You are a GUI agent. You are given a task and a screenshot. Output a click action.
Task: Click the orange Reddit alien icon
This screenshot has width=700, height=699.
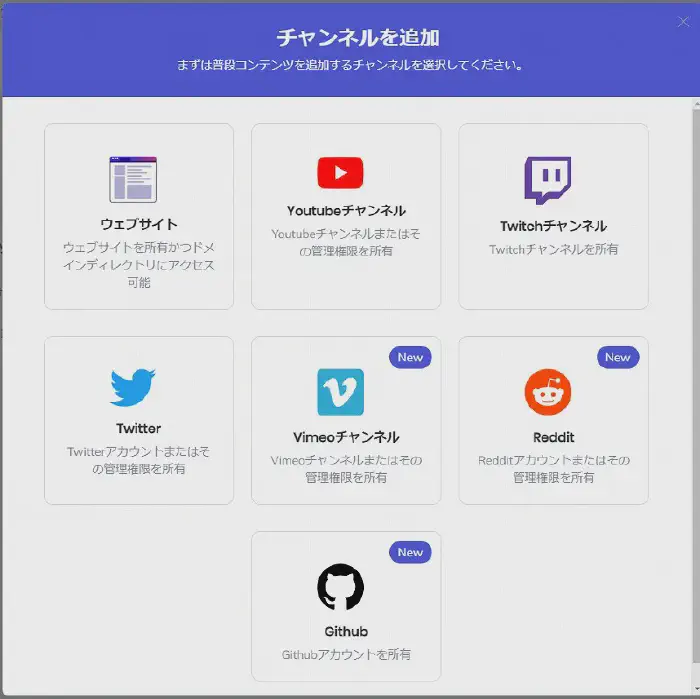click(x=548, y=392)
